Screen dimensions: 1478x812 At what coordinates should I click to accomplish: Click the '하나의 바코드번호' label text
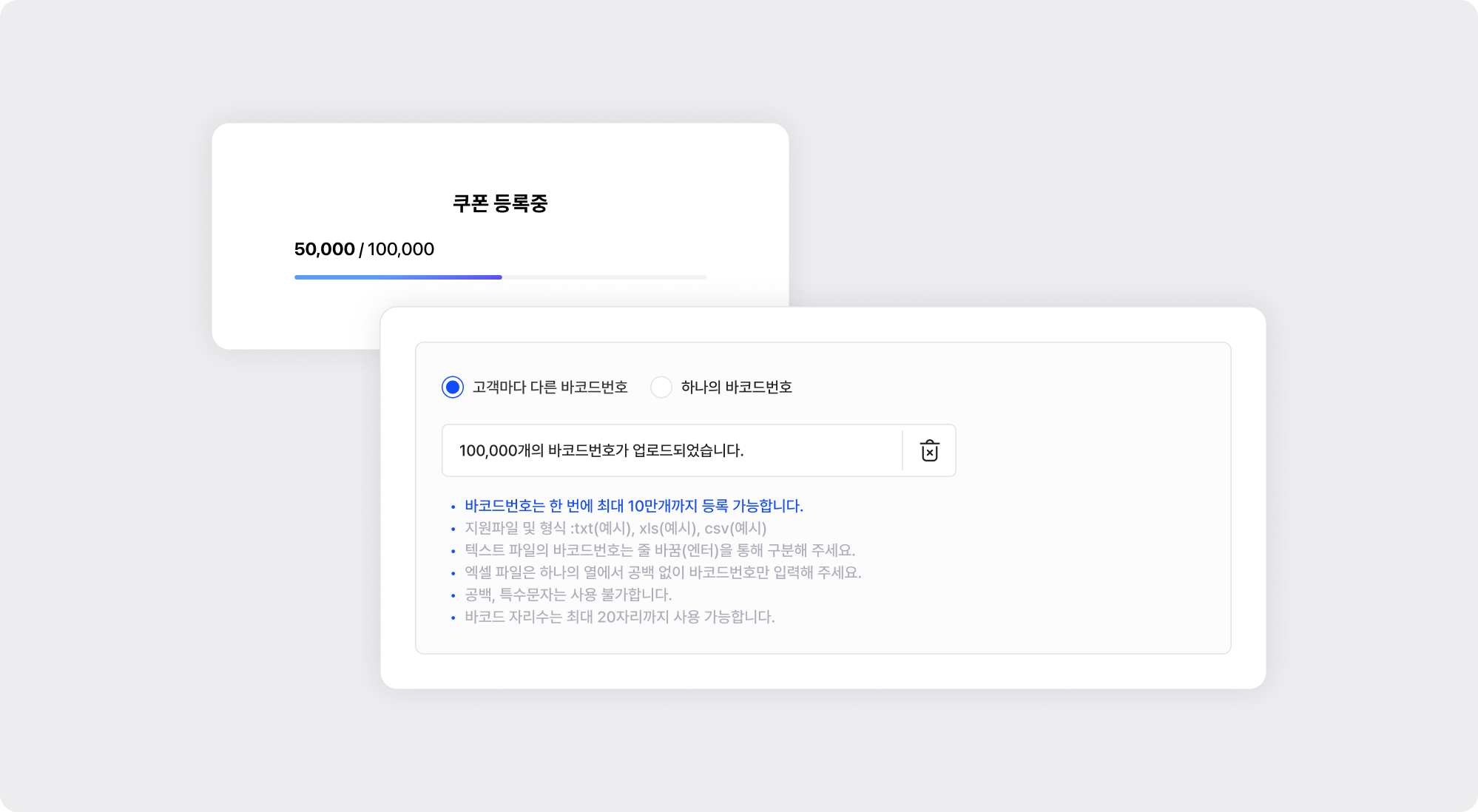click(736, 387)
